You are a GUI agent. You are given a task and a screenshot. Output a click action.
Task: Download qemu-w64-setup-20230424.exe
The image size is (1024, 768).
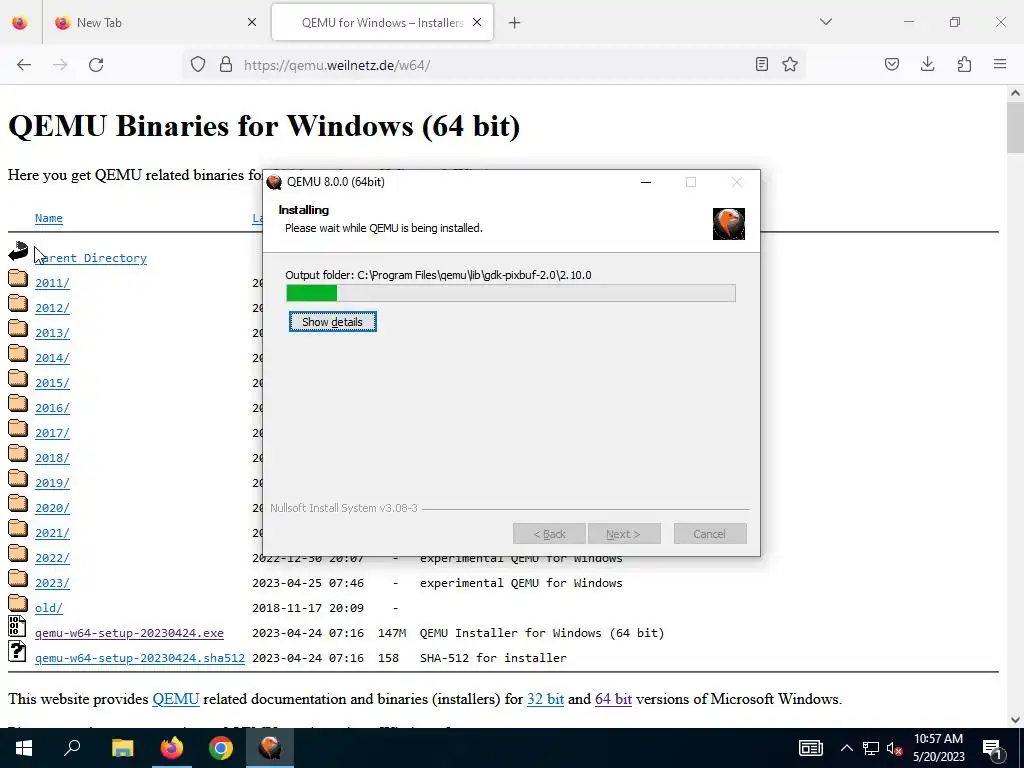coord(129,633)
